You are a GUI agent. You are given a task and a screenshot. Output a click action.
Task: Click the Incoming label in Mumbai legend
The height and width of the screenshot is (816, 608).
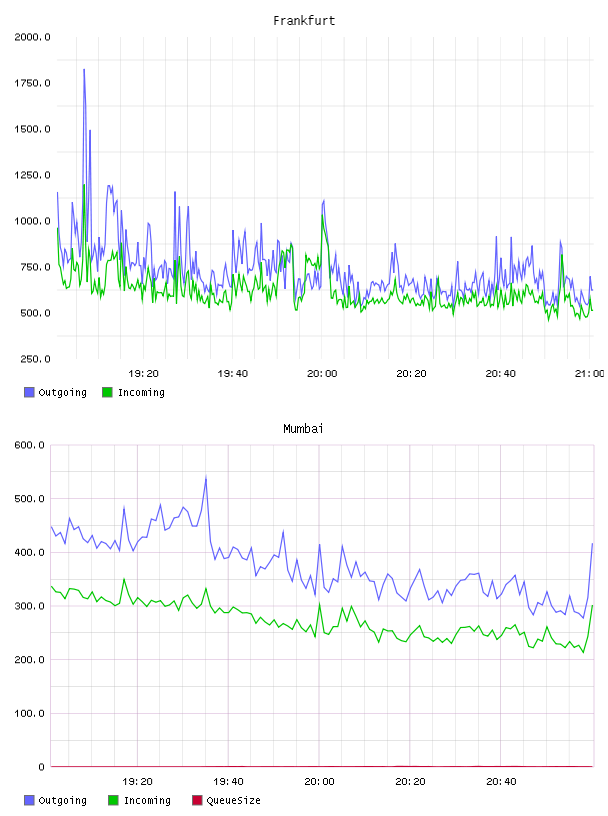pos(147,800)
